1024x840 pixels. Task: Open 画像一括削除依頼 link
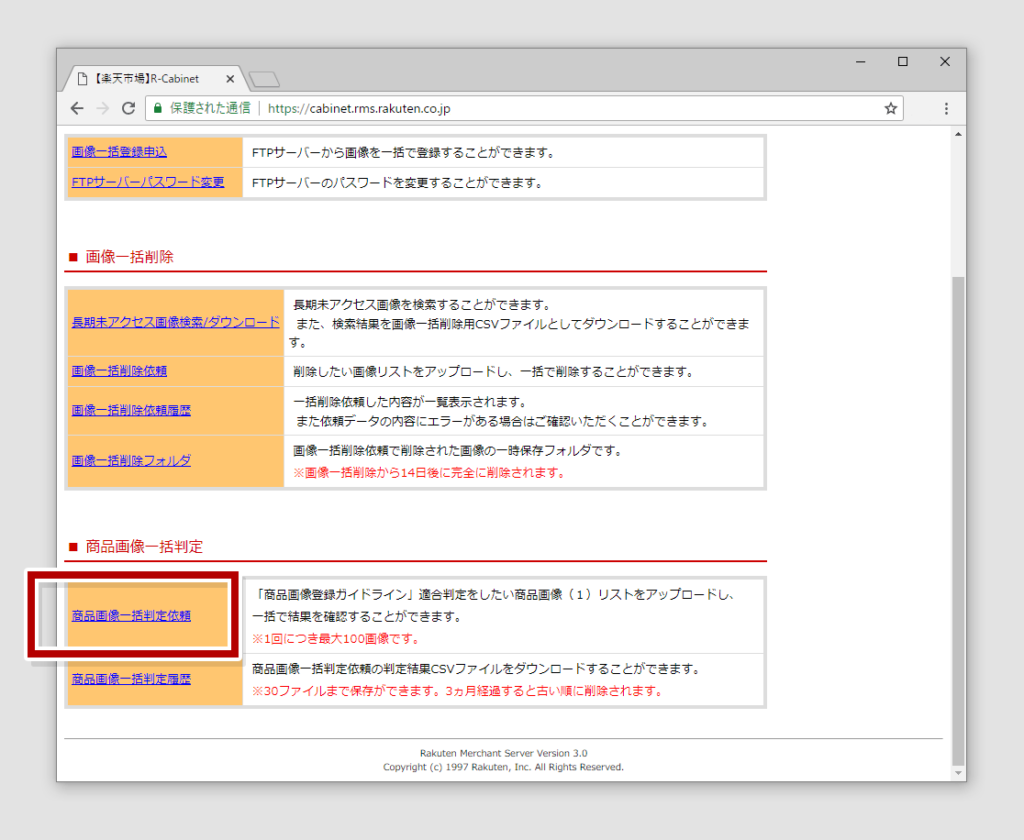120,370
